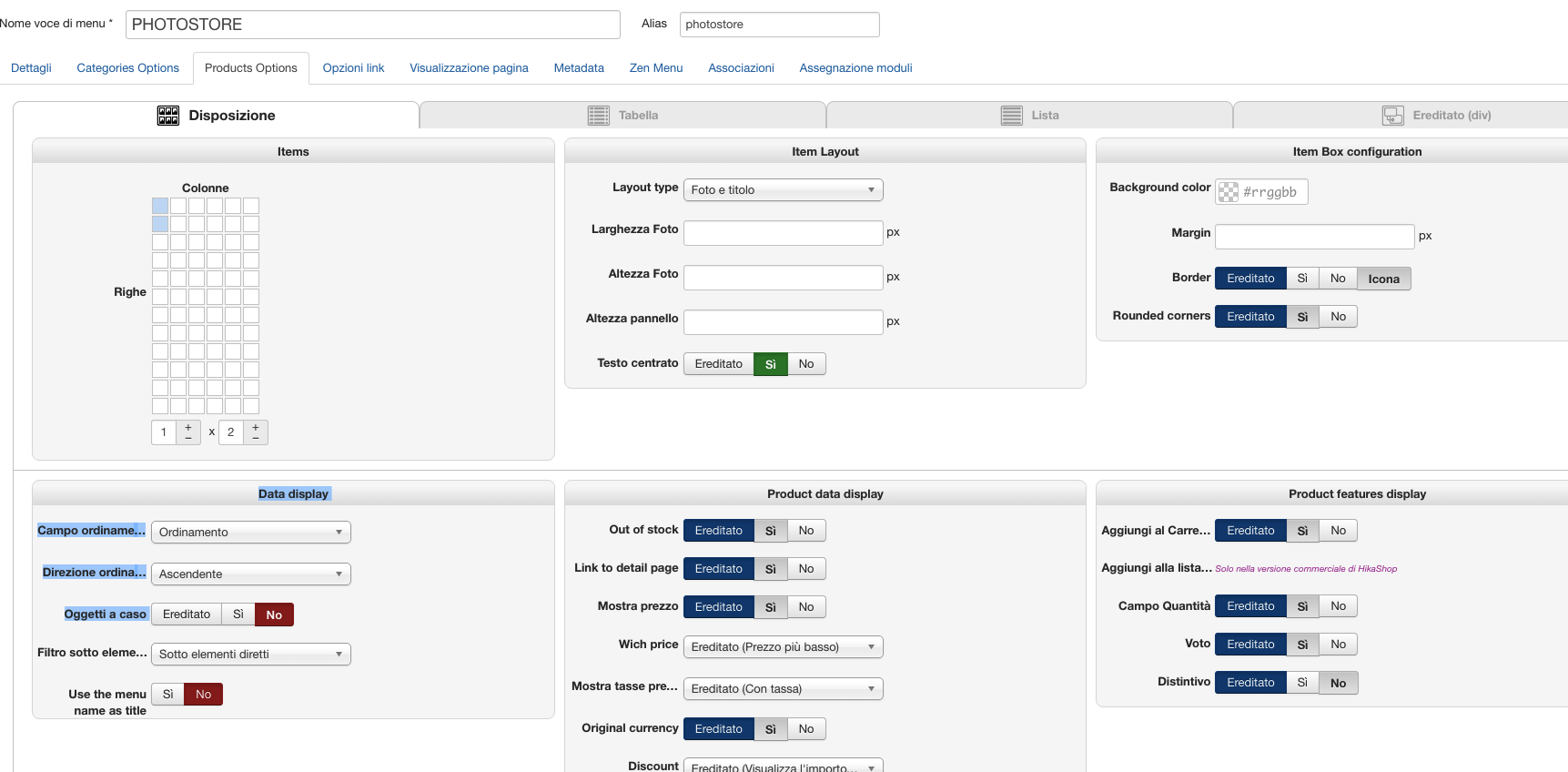The height and width of the screenshot is (772, 1568).
Task: Switch to the Zen Menu tab
Action: (x=656, y=68)
